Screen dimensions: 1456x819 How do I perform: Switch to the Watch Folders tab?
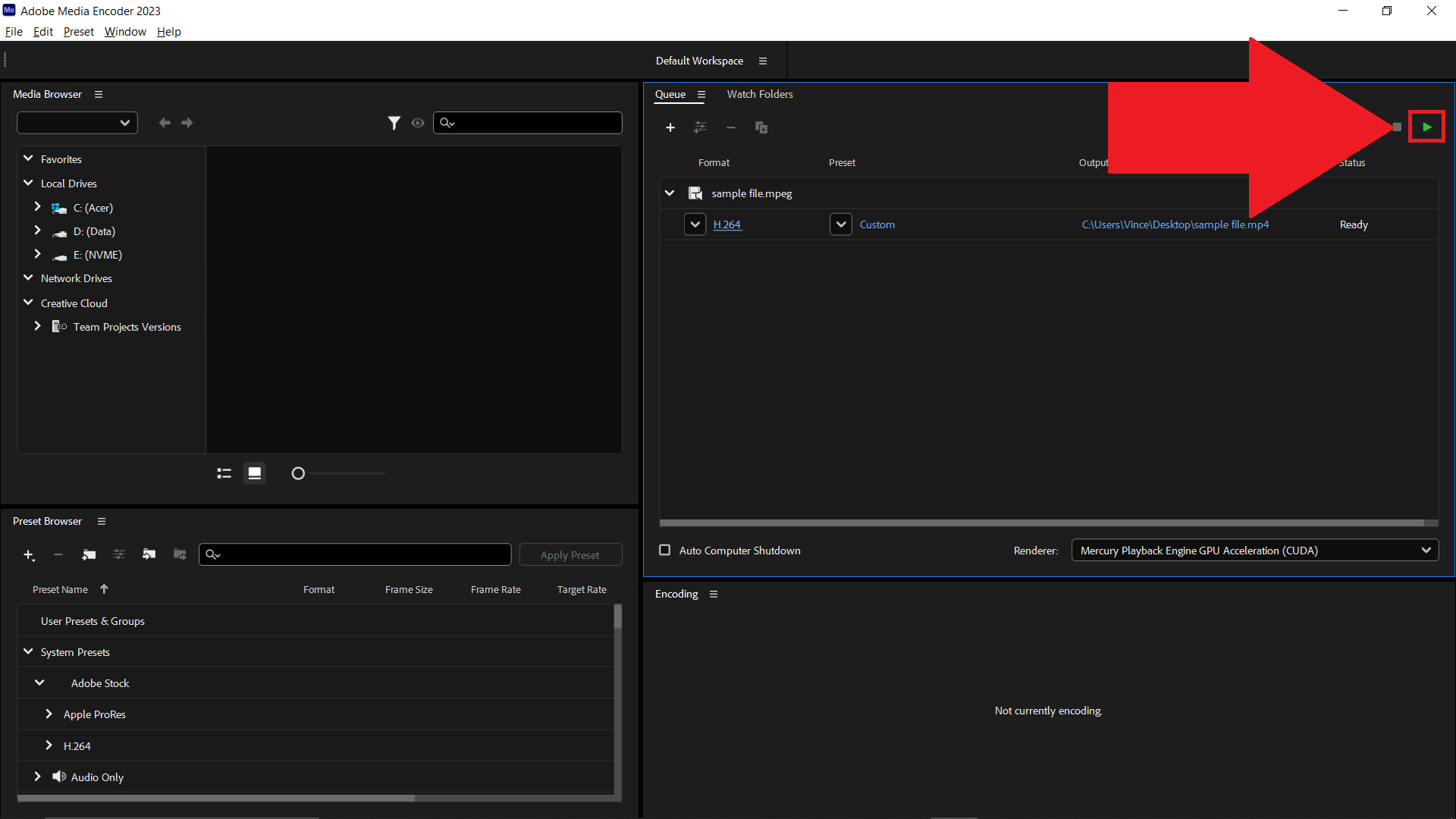click(x=760, y=94)
